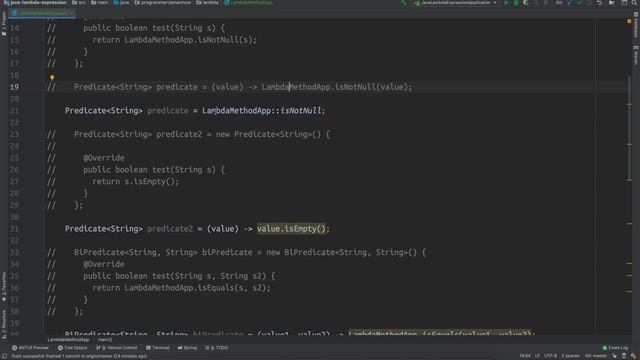The width and height of the screenshot is (640, 360).
Task: Click fold end marker at line 29
Action: click(43, 205)
